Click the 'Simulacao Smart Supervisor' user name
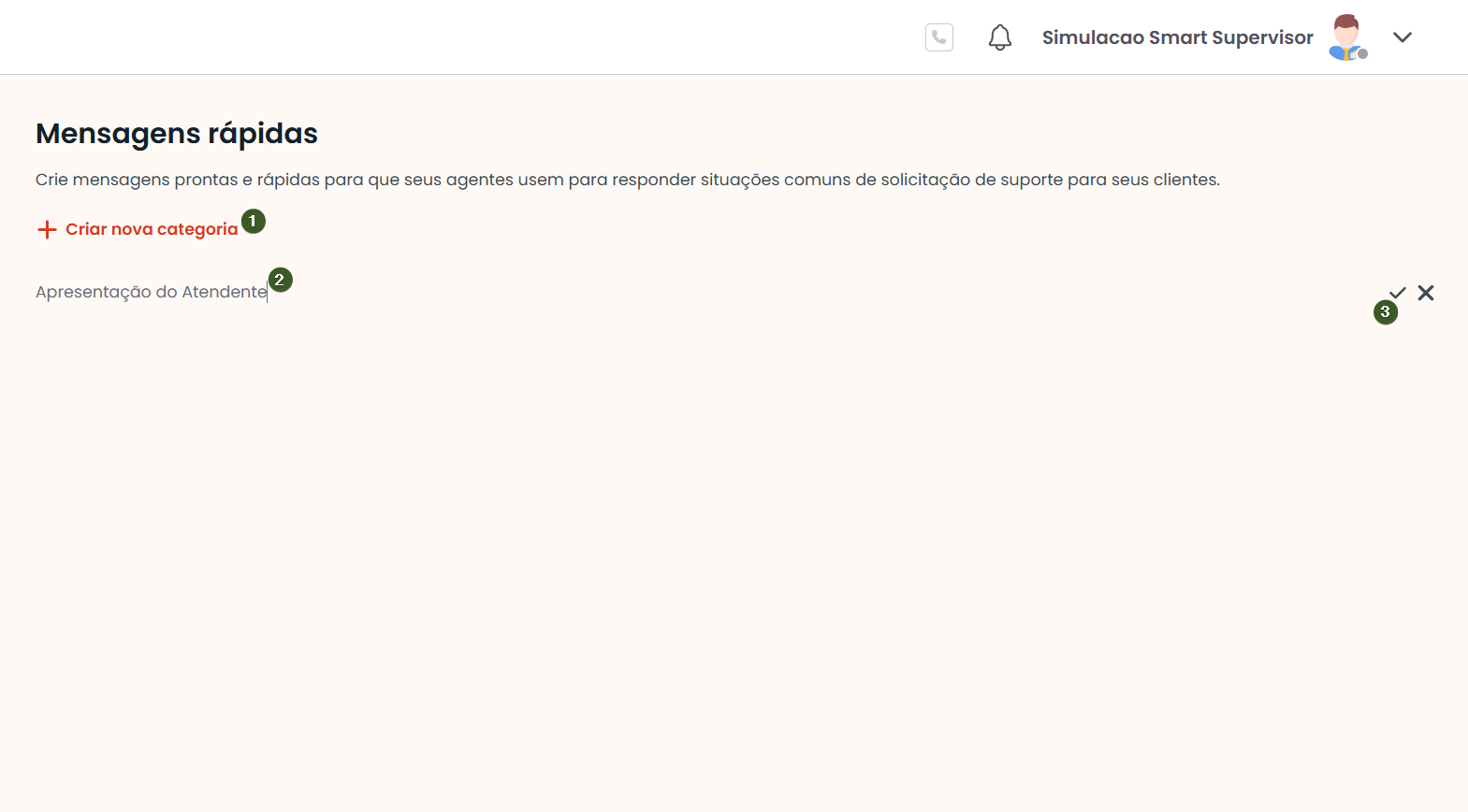1468x812 pixels. tap(1177, 37)
